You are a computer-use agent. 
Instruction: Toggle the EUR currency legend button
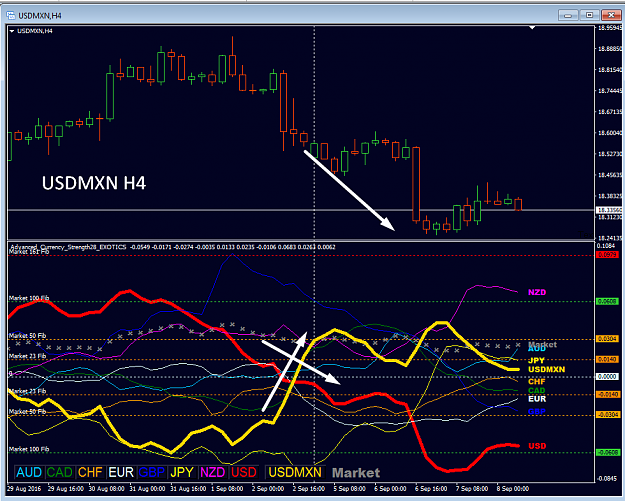pyautogui.click(x=121, y=472)
